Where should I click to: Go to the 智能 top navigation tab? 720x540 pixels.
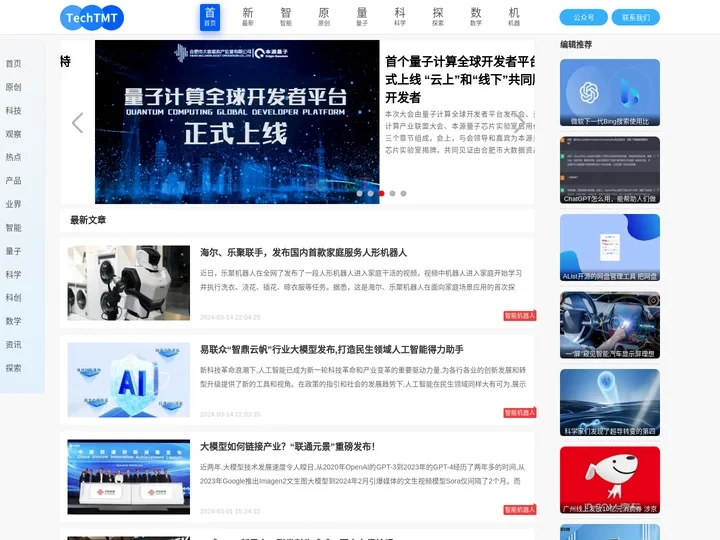pos(286,17)
